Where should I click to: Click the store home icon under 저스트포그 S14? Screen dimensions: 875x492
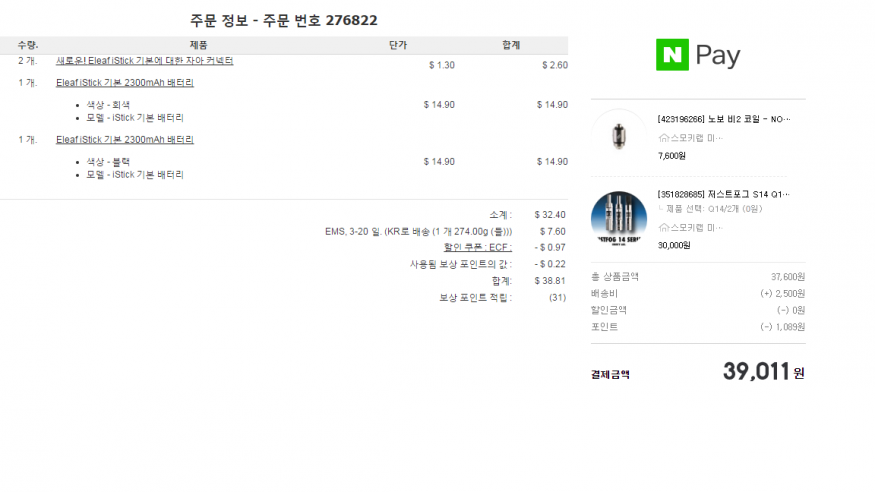[663, 228]
